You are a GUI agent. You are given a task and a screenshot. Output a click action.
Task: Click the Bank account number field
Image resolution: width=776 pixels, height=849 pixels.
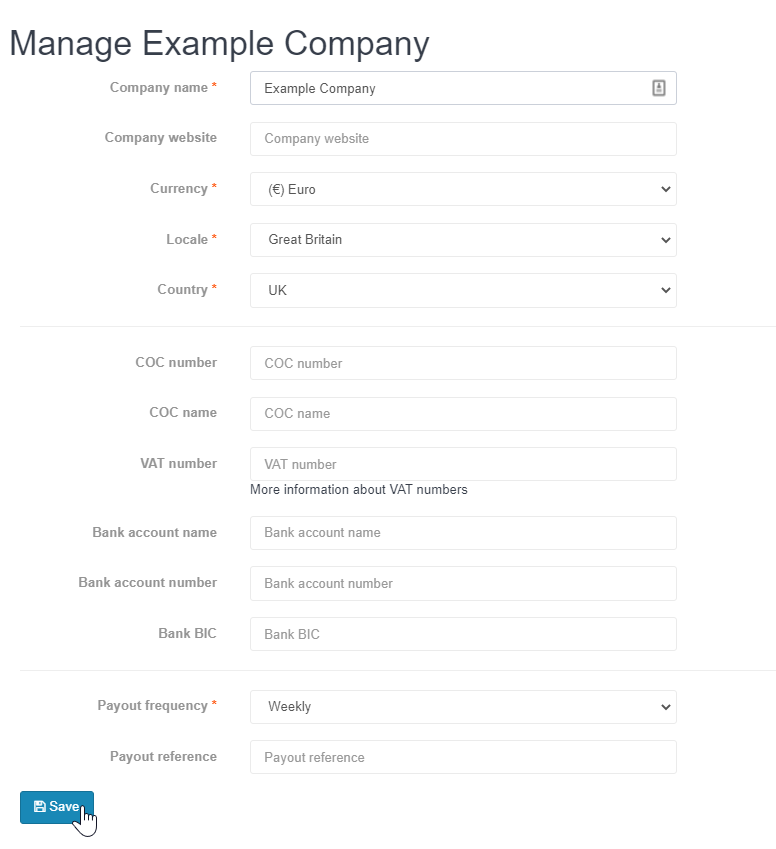coord(463,583)
